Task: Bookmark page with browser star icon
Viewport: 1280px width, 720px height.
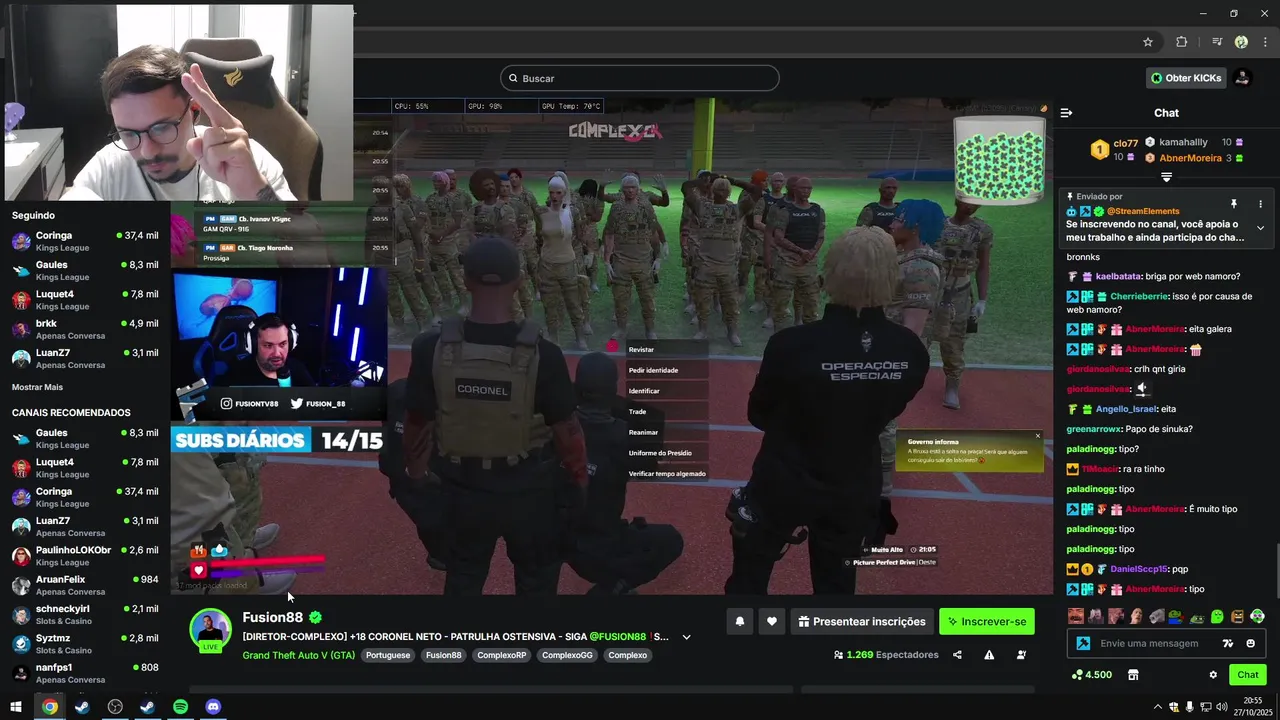Action: click(1148, 42)
